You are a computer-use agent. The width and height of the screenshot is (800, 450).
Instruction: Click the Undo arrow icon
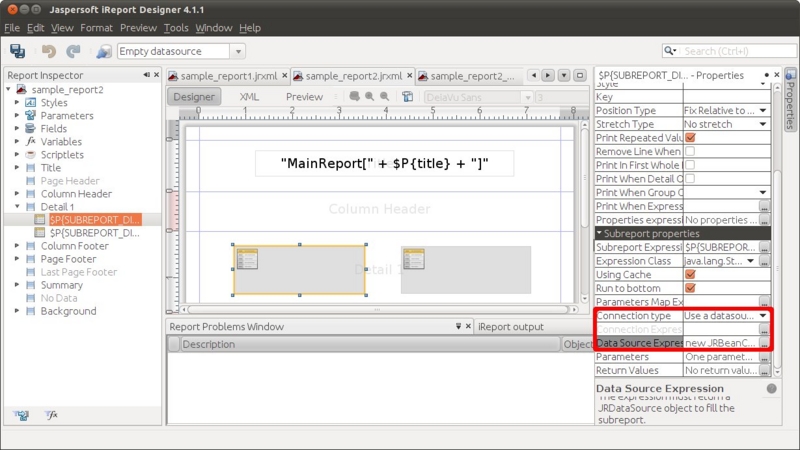point(49,51)
